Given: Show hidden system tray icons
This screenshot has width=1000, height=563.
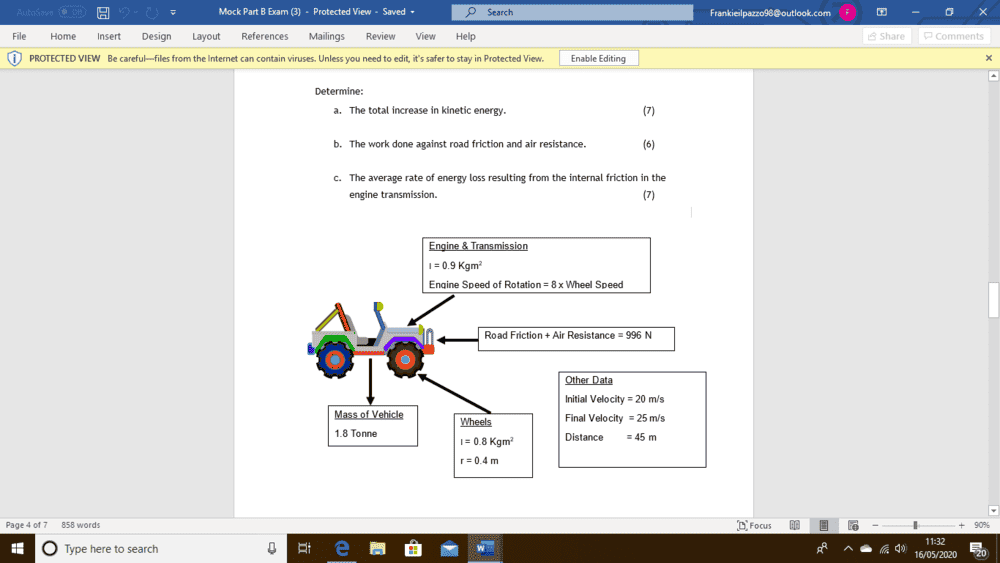Looking at the screenshot, I should click(x=847, y=548).
